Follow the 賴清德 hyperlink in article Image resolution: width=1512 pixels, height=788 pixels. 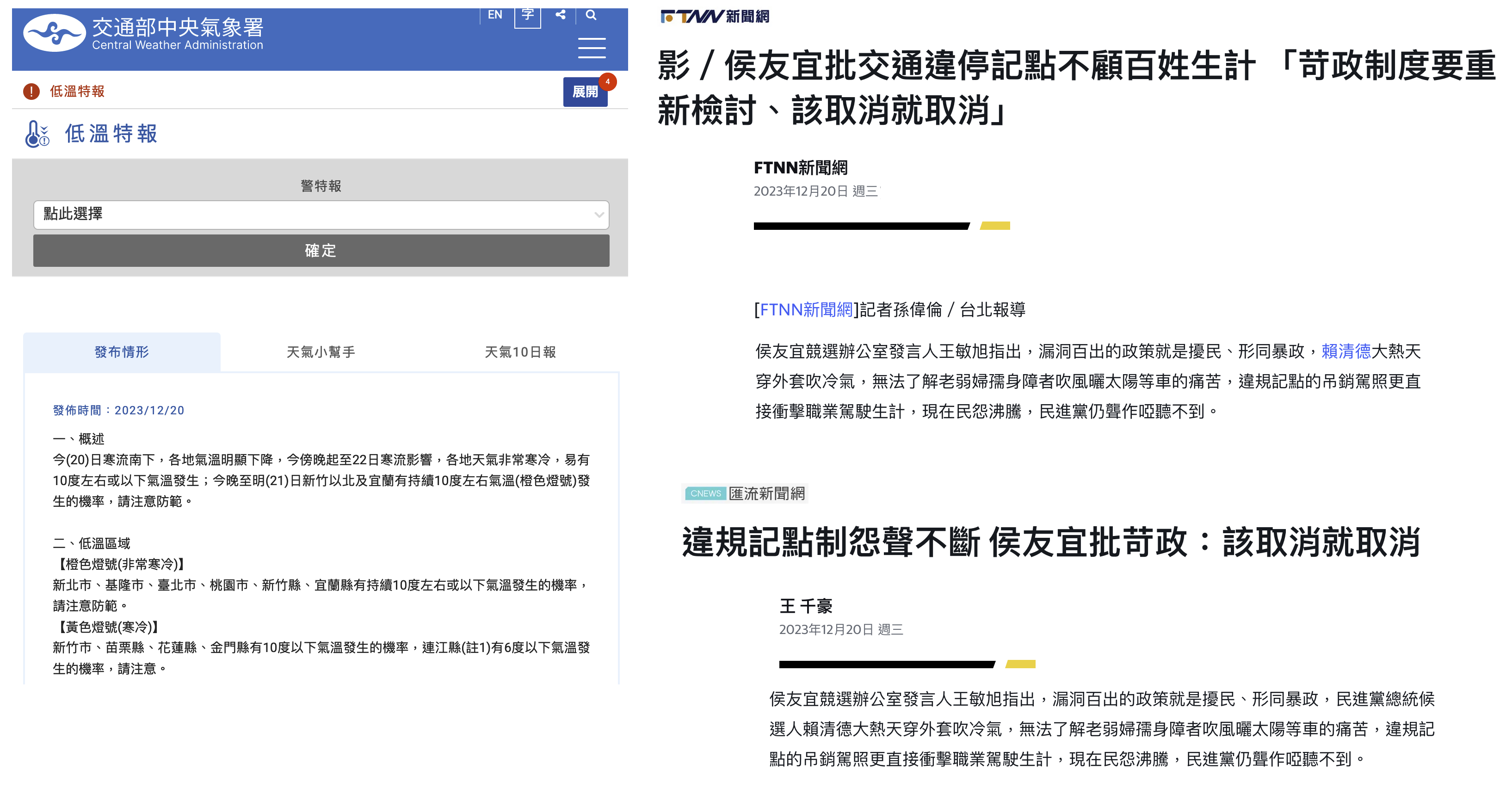pyautogui.click(x=1345, y=351)
